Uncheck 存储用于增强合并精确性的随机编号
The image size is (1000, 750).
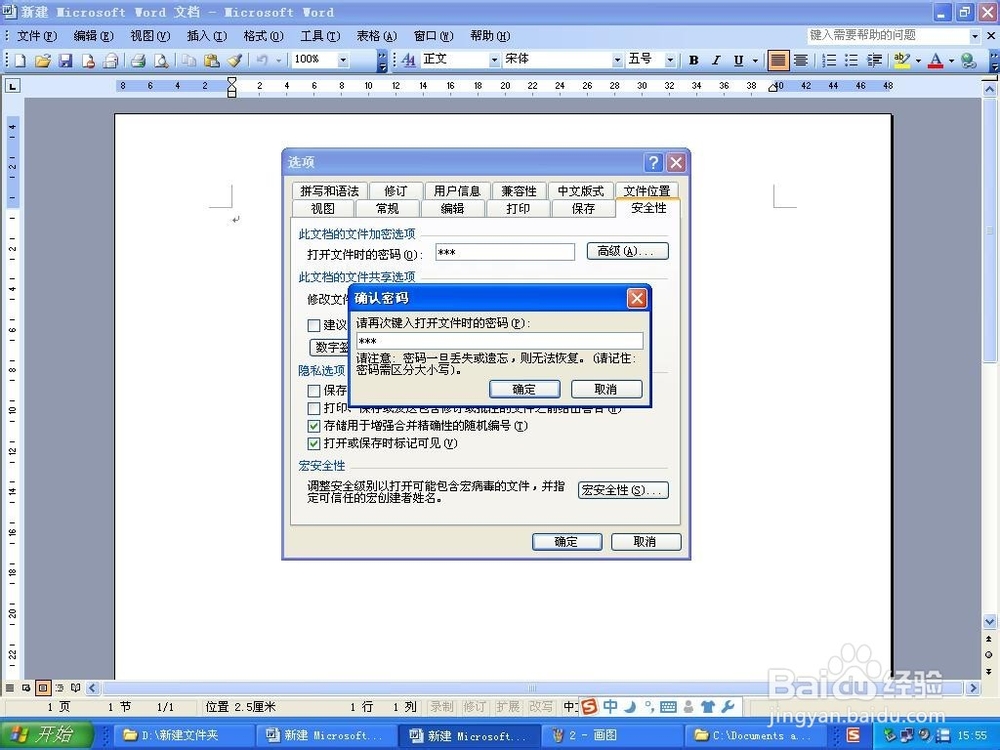click(313, 426)
